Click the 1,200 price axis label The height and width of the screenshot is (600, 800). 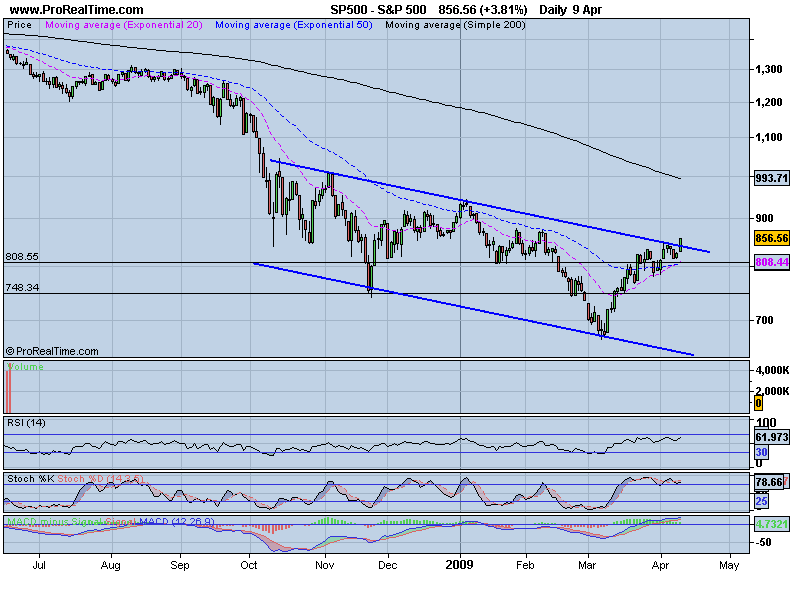click(x=768, y=103)
